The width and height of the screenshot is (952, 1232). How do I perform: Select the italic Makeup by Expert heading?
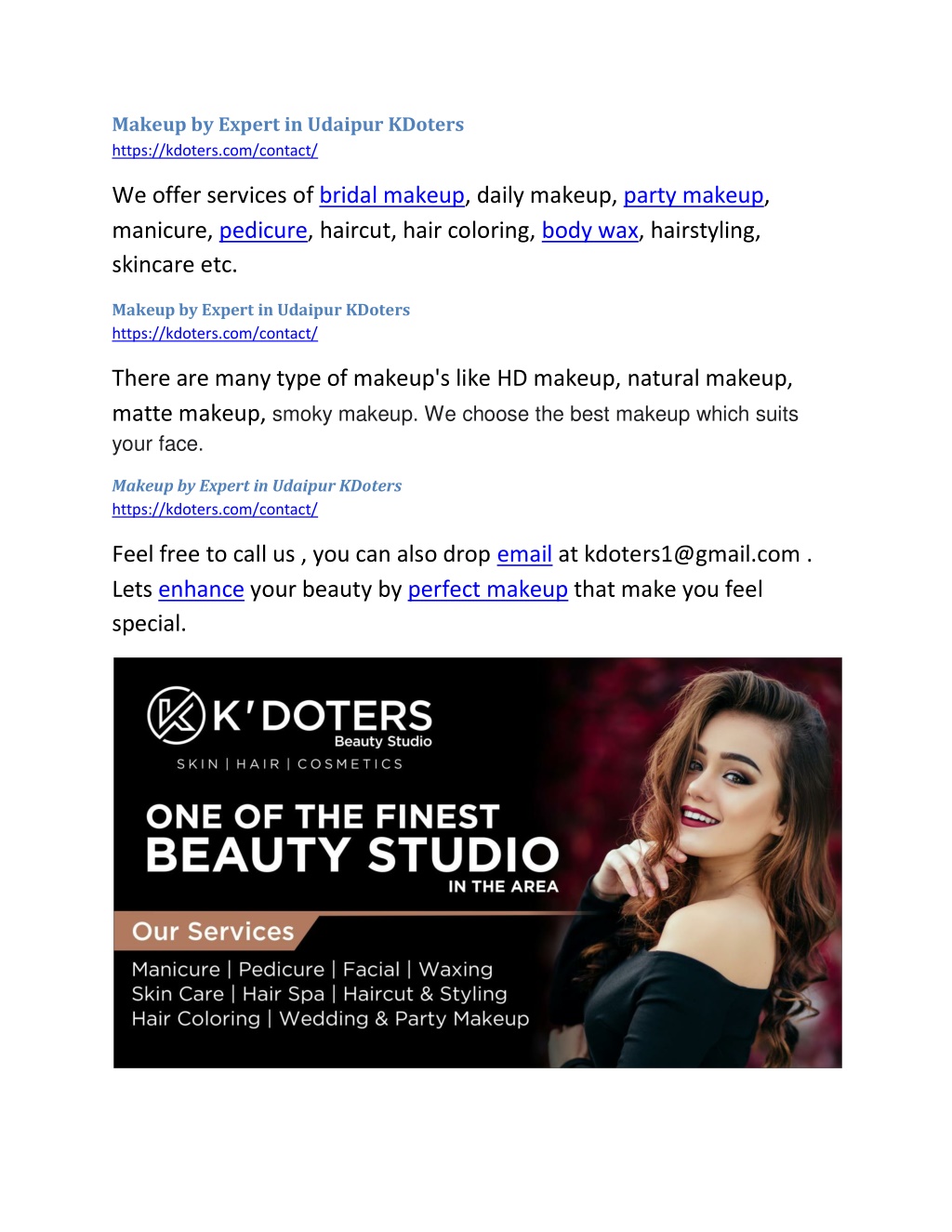[x=257, y=485]
